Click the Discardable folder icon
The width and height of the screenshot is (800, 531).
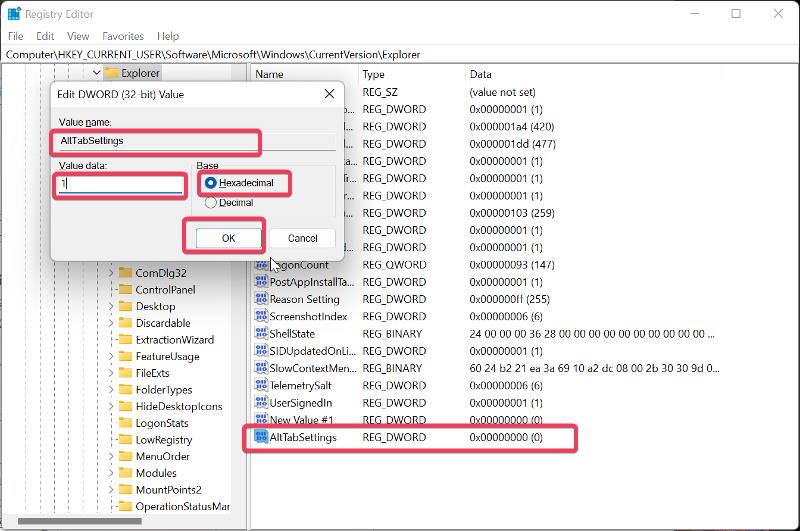[126, 323]
